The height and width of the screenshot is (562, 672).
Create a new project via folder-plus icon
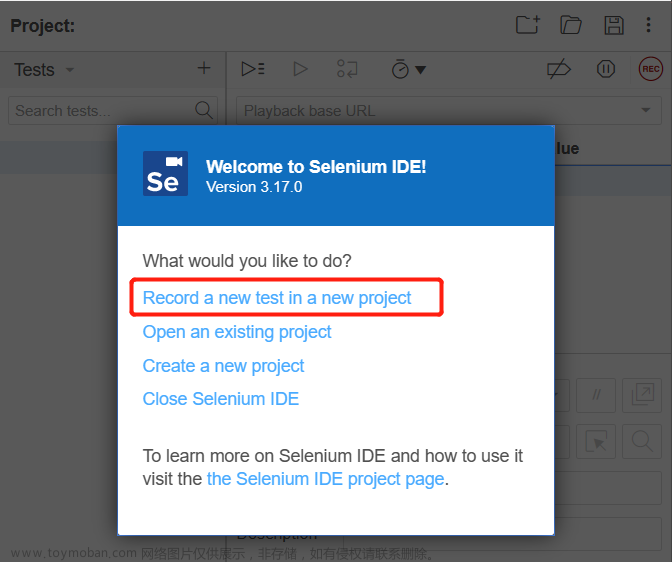point(528,25)
